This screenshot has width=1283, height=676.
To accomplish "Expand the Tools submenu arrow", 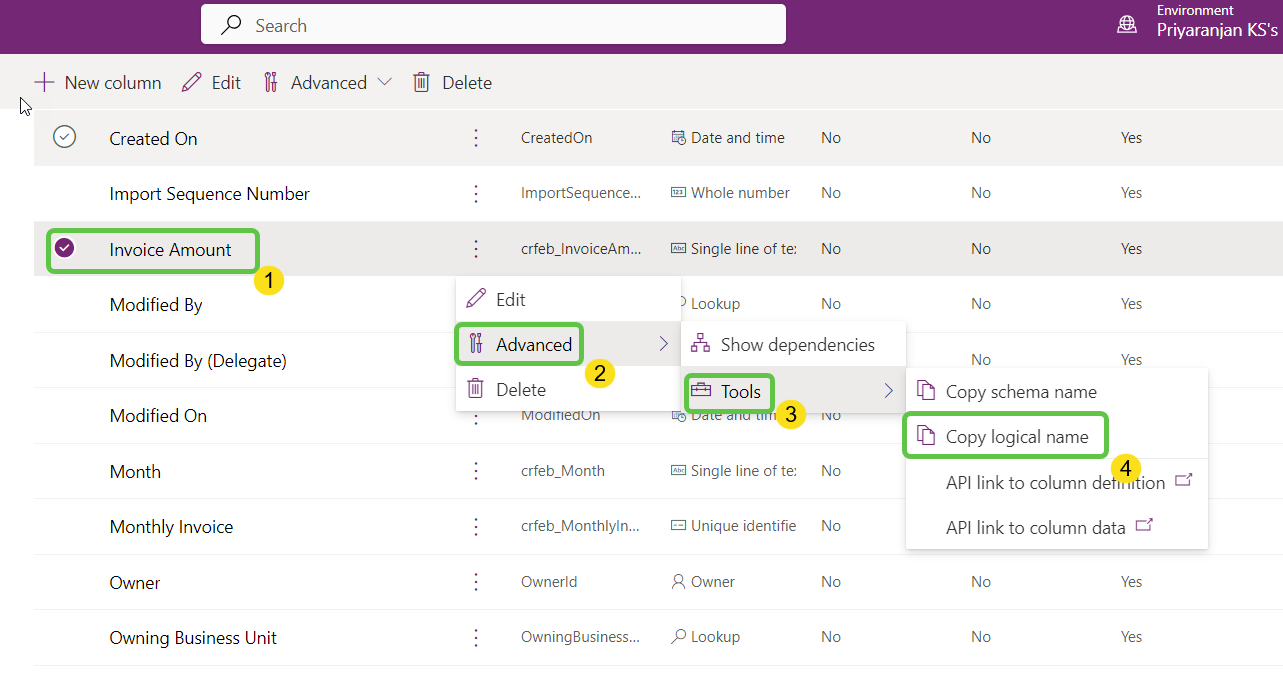I will [888, 392].
